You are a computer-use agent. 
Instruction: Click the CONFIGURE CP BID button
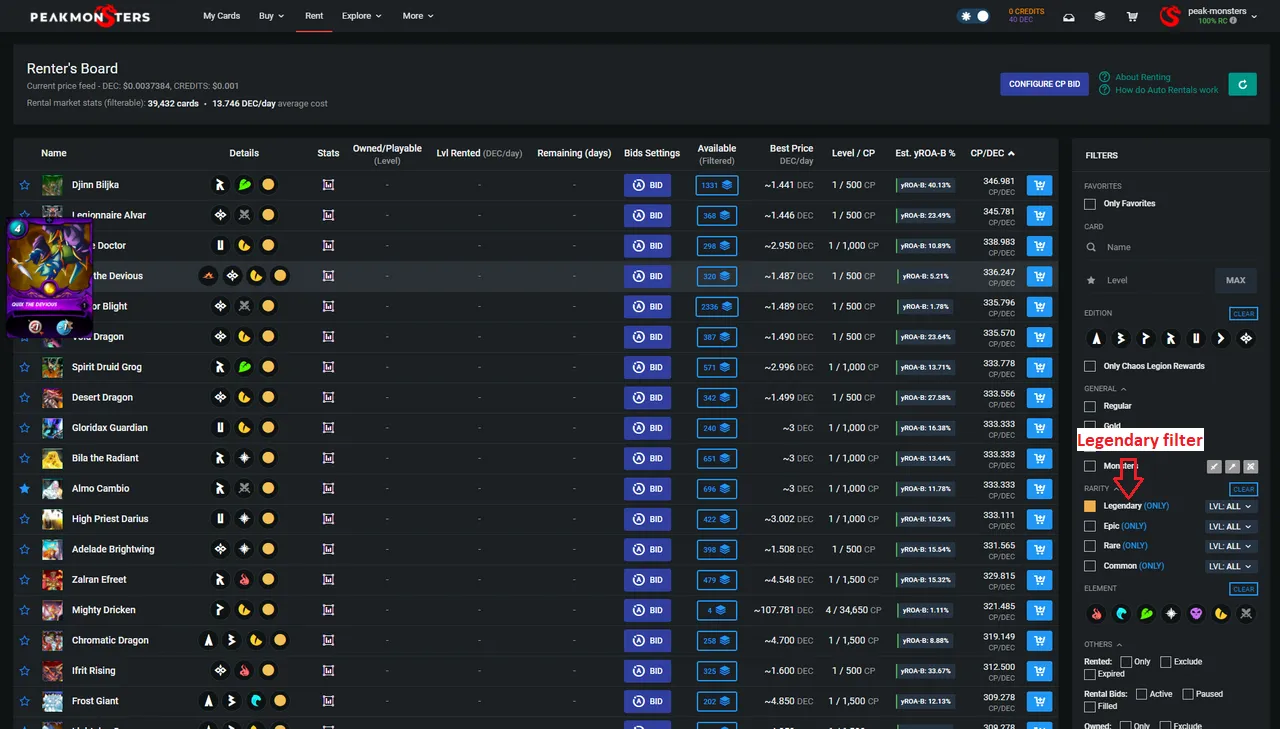[x=1044, y=84]
